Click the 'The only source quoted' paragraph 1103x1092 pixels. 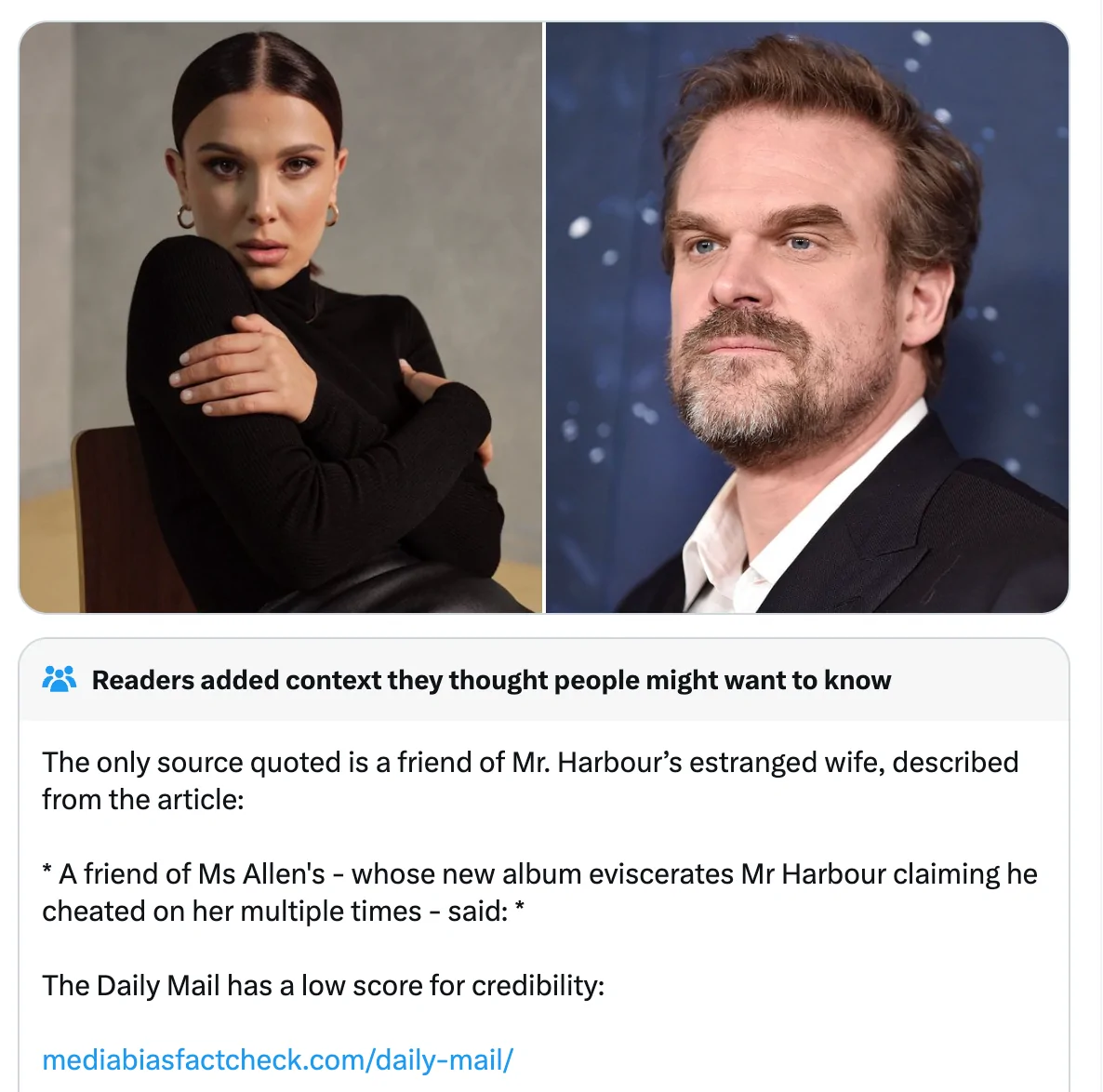[530, 780]
